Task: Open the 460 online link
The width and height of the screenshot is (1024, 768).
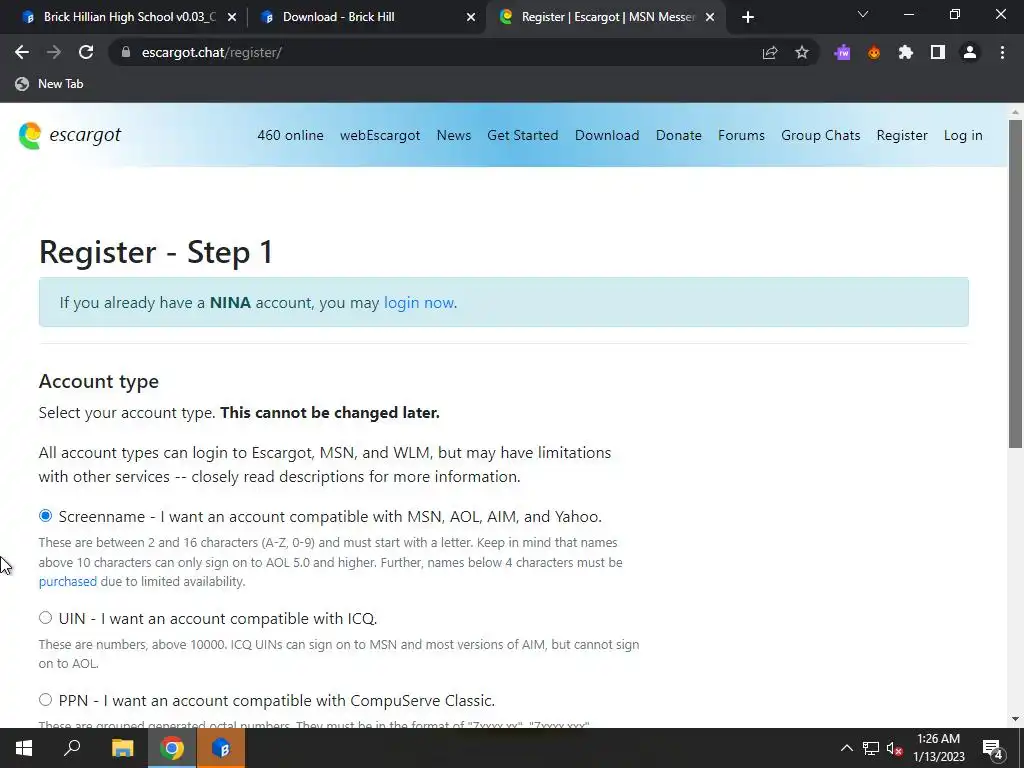Action: coord(290,135)
